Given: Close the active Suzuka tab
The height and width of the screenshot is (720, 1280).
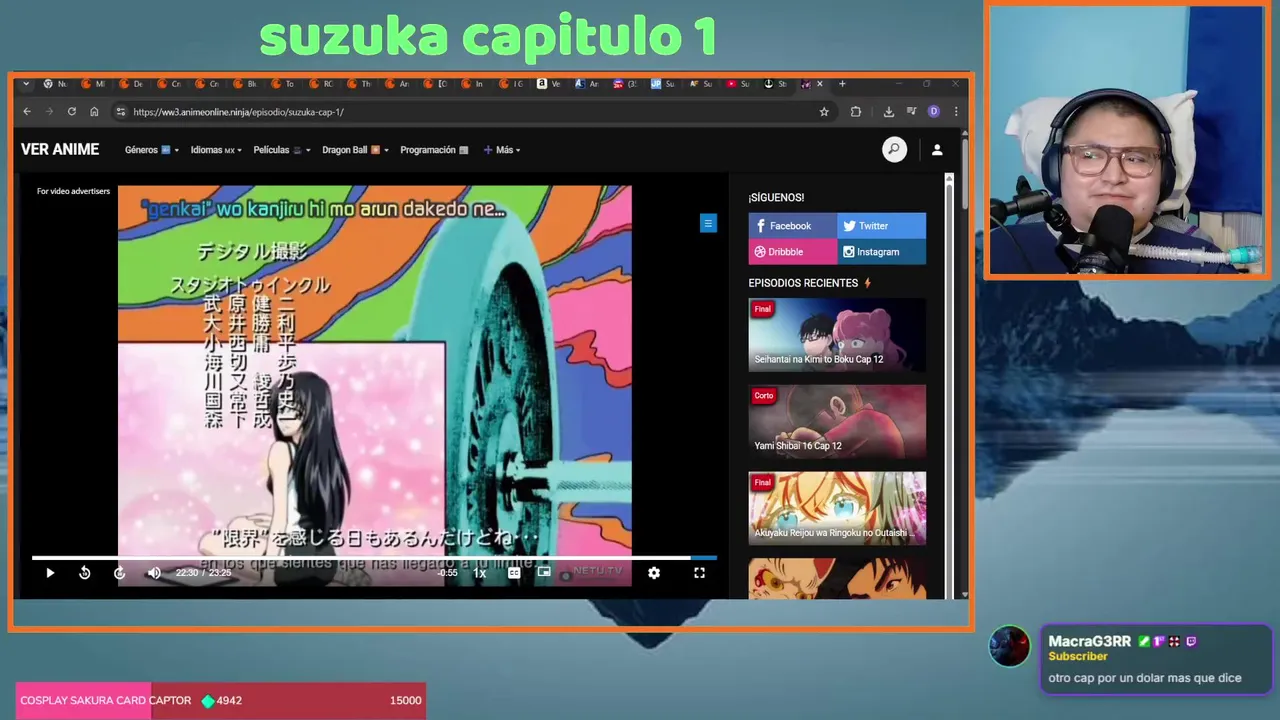Looking at the screenshot, I should (820, 84).
